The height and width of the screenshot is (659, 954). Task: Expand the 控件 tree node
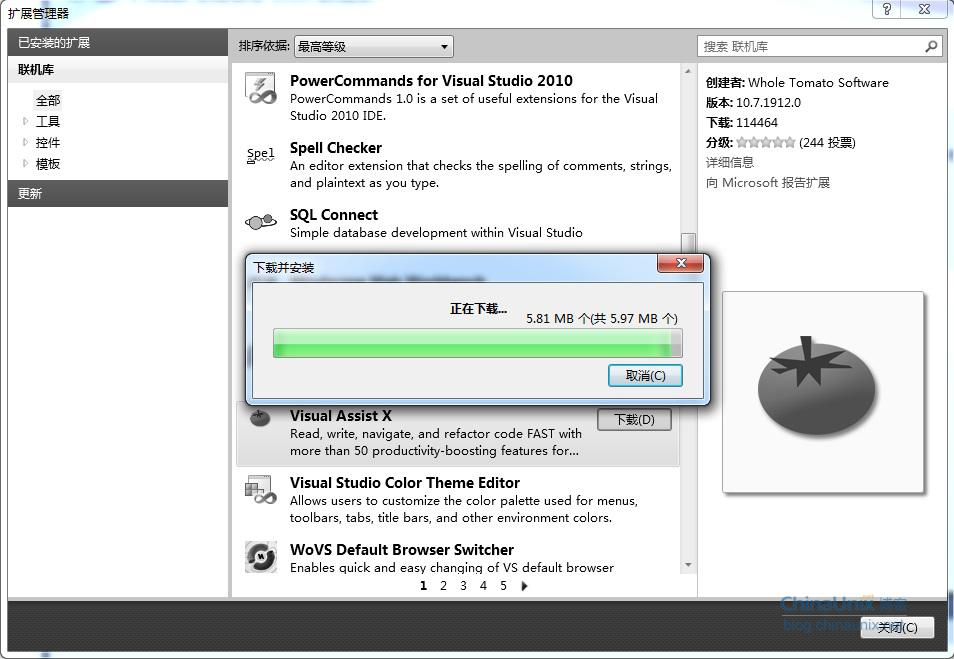26,142
